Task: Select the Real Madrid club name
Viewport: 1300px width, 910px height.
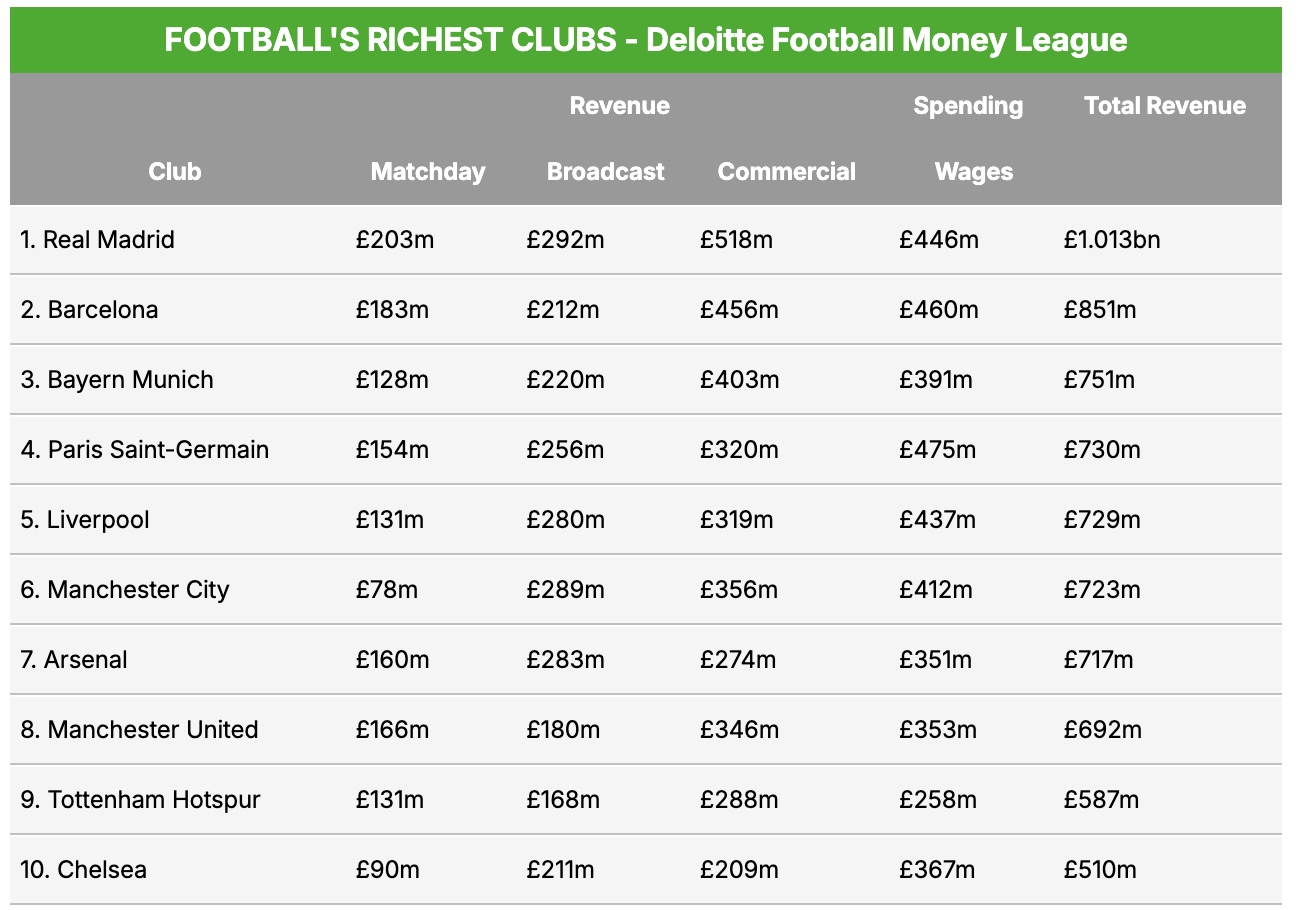Action: [97, 240]
